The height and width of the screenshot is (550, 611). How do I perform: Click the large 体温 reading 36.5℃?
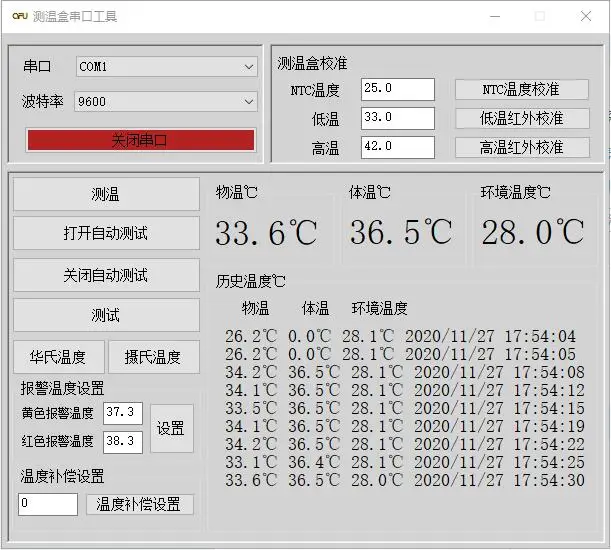(401, 232)
